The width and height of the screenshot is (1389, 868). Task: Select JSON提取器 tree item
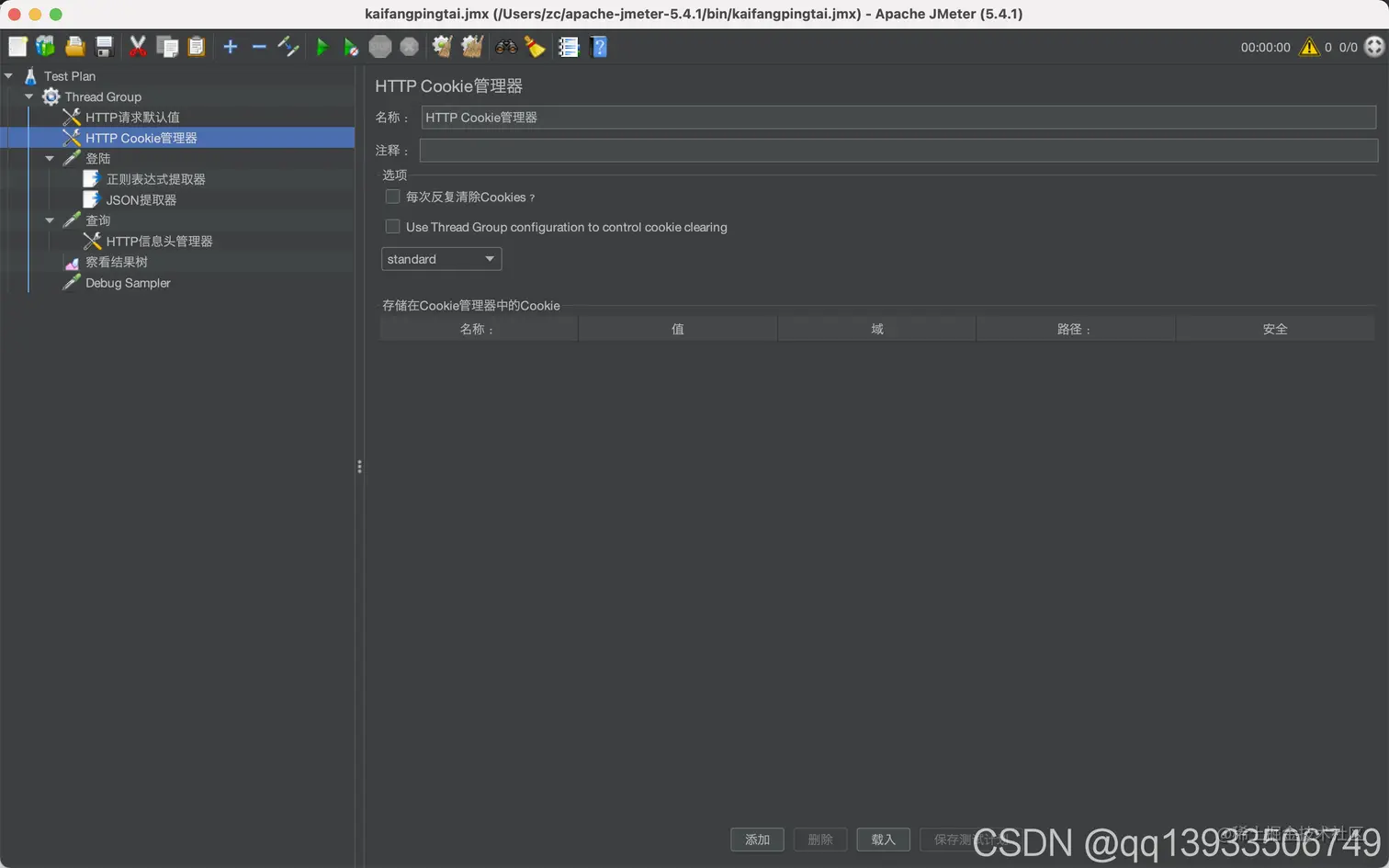(x=141, y=200)
